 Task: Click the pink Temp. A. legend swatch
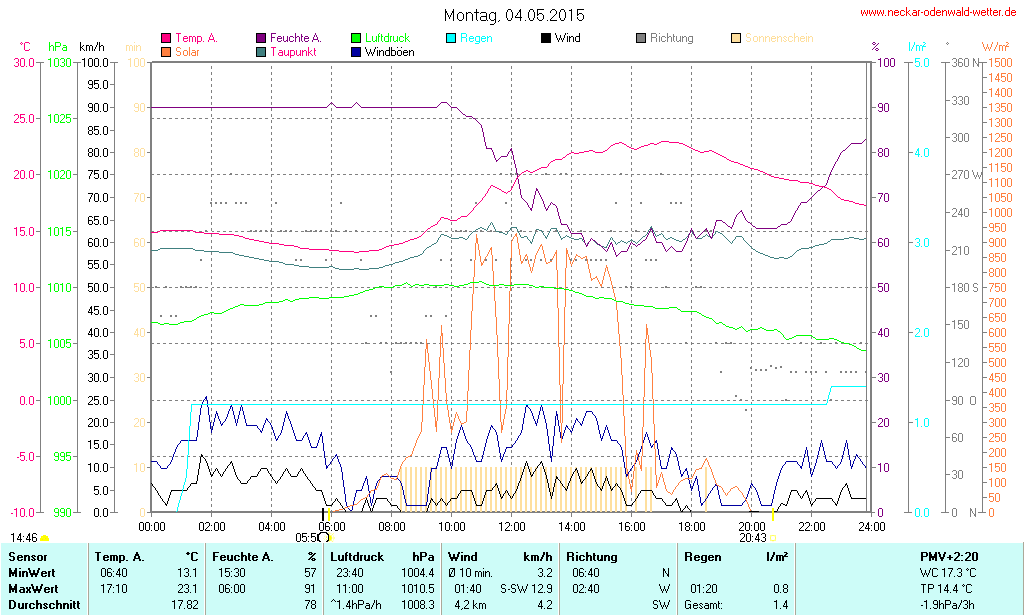tap(166, 38)
